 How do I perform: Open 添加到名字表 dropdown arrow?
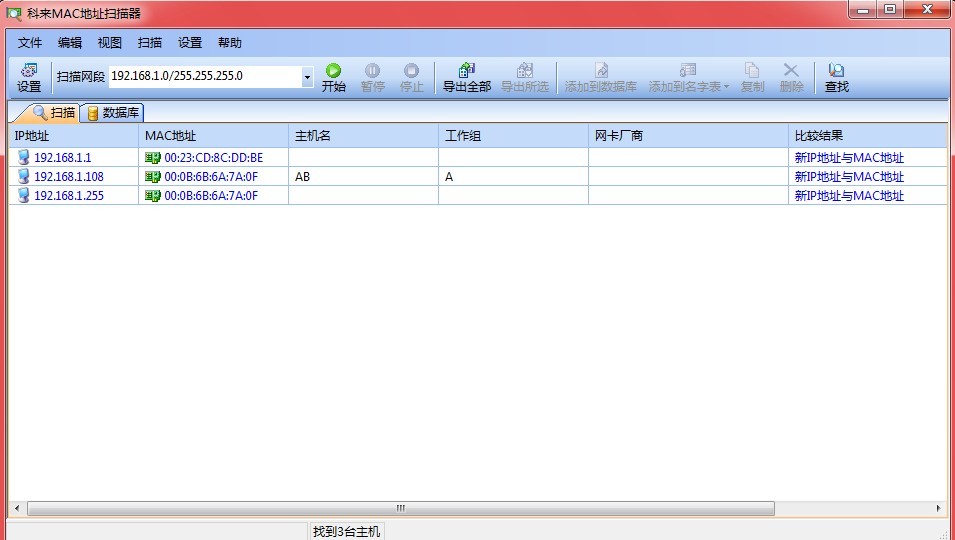coord(726,86)
